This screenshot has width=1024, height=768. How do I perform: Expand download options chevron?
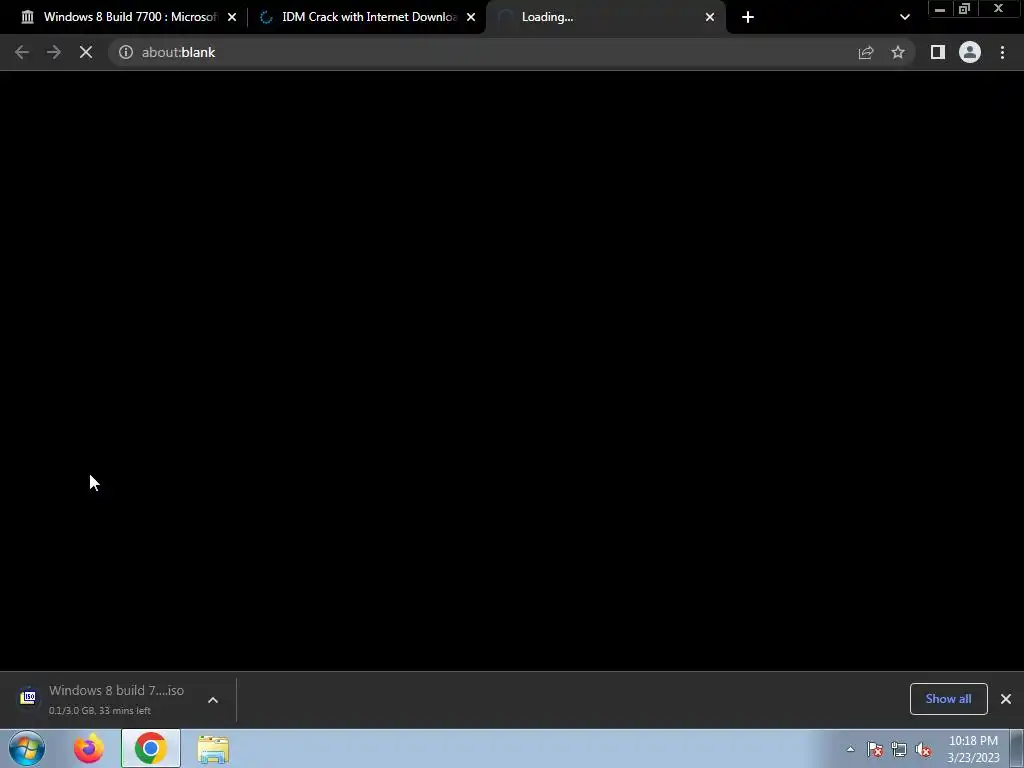coord(213,699)
